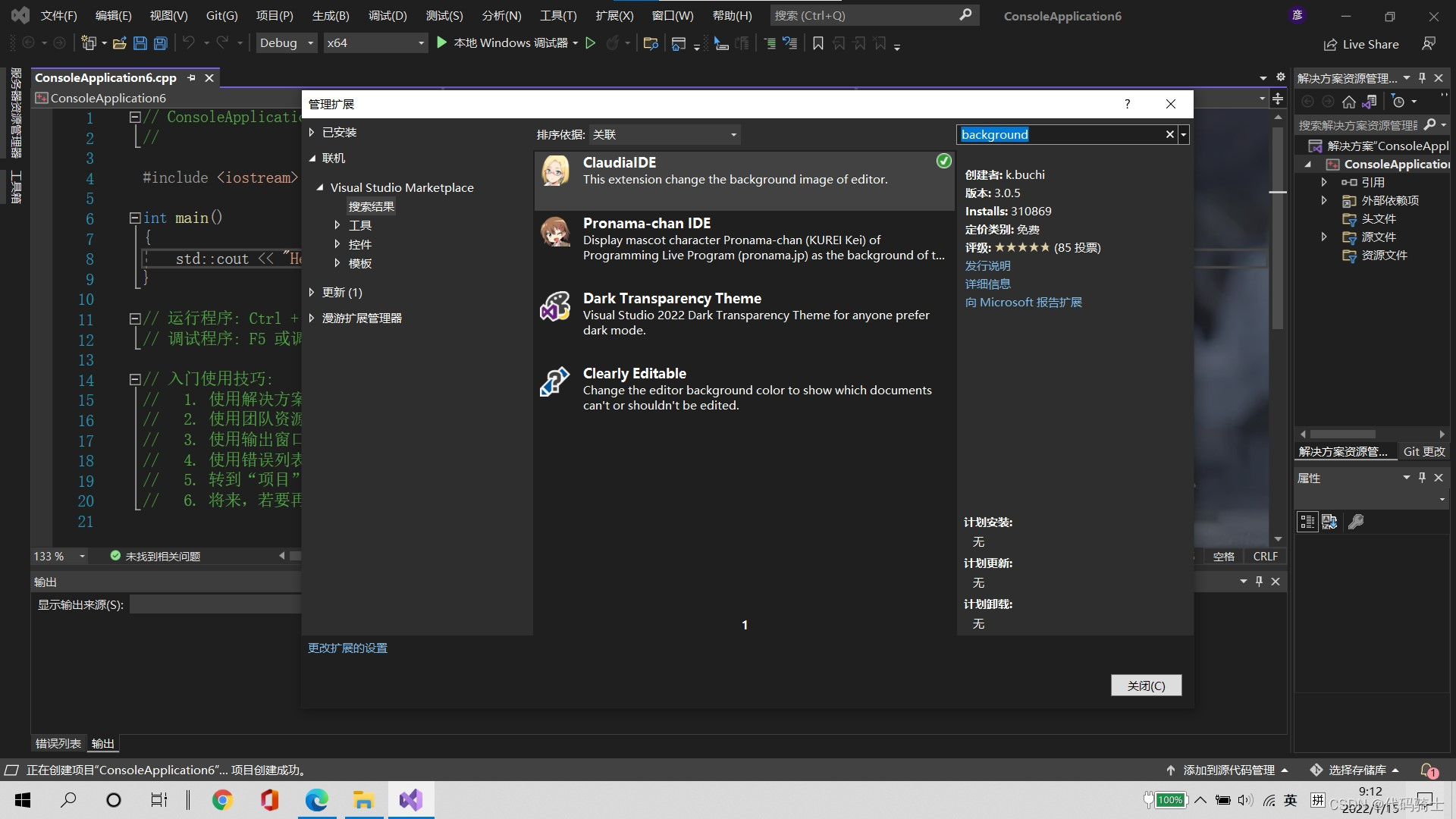This screenshot has height=819, width=1456.
Task: Start debugging with green play button
Action: (x=442, y=43)
